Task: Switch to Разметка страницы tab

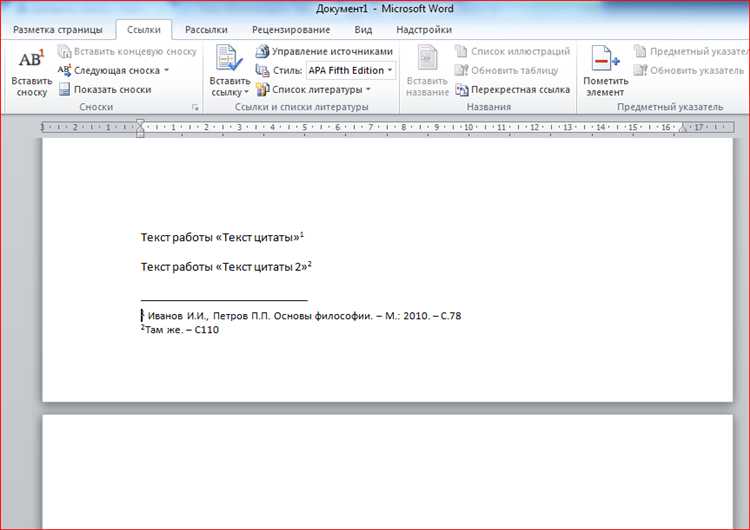Action: [x=57, y=30]
